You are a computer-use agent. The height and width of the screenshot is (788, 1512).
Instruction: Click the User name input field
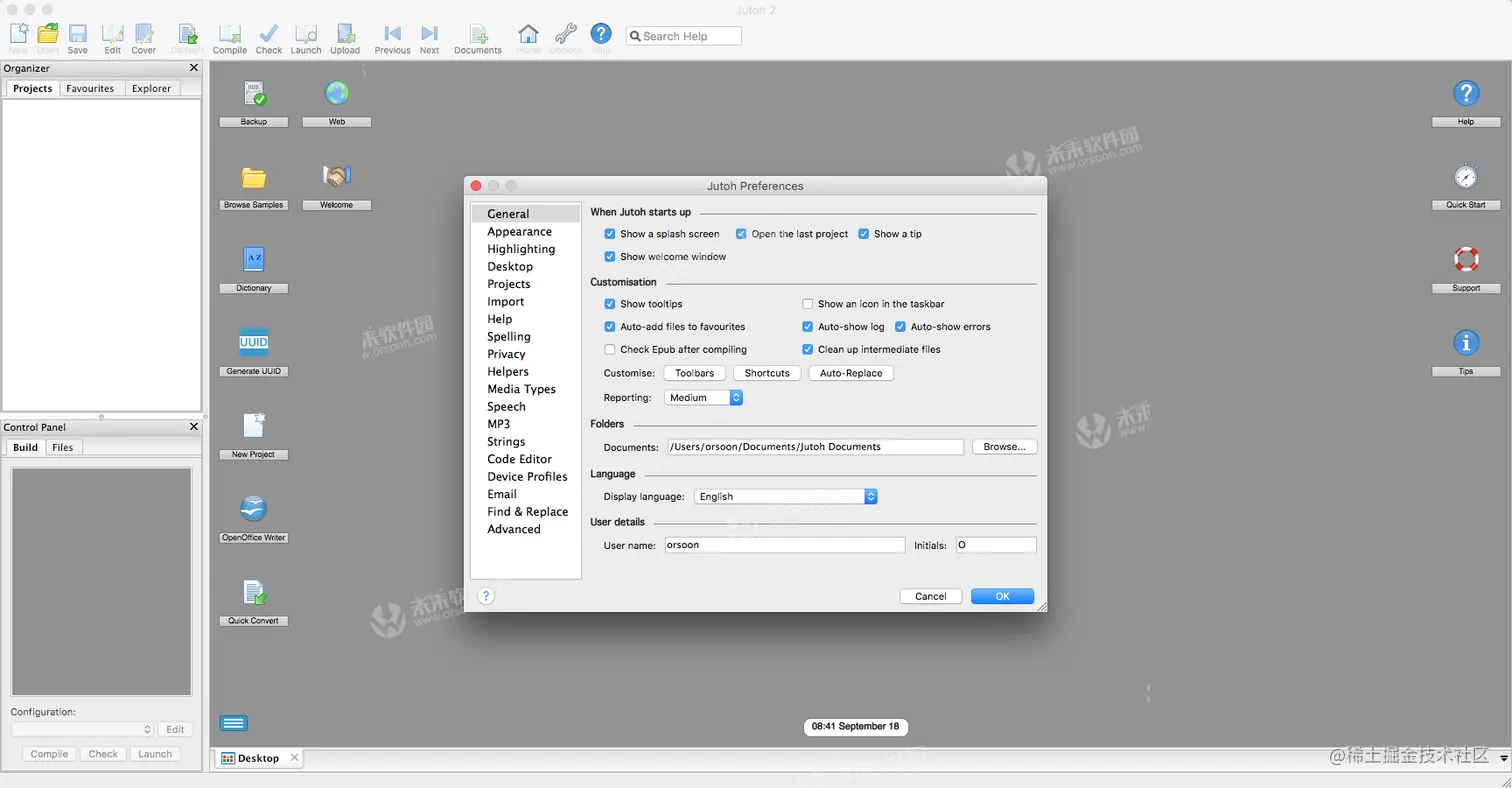[x=784, y=545]
